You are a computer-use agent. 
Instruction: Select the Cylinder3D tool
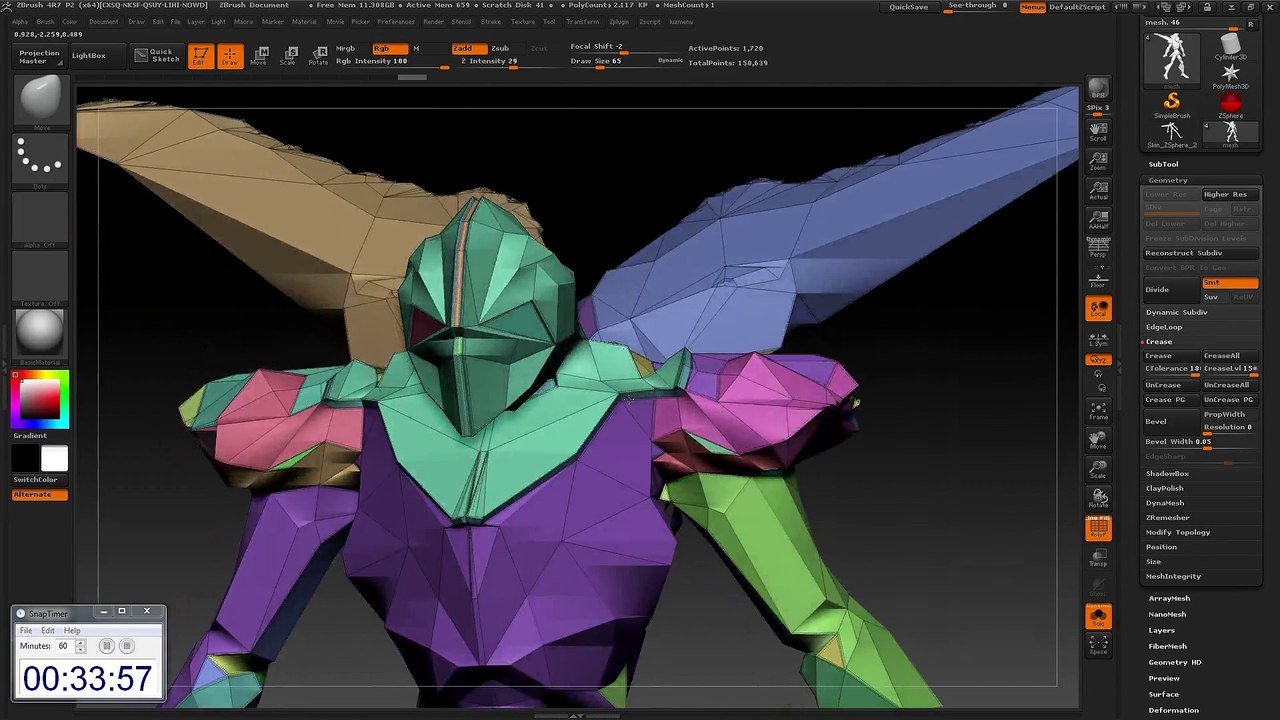click(x=1230, y=46)
